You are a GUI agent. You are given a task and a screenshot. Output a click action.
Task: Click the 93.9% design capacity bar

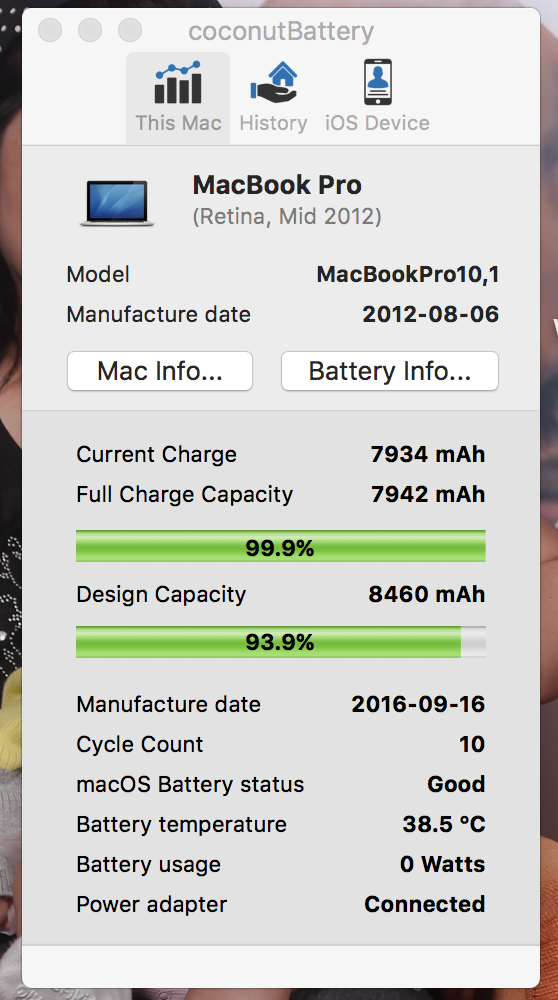281,642
